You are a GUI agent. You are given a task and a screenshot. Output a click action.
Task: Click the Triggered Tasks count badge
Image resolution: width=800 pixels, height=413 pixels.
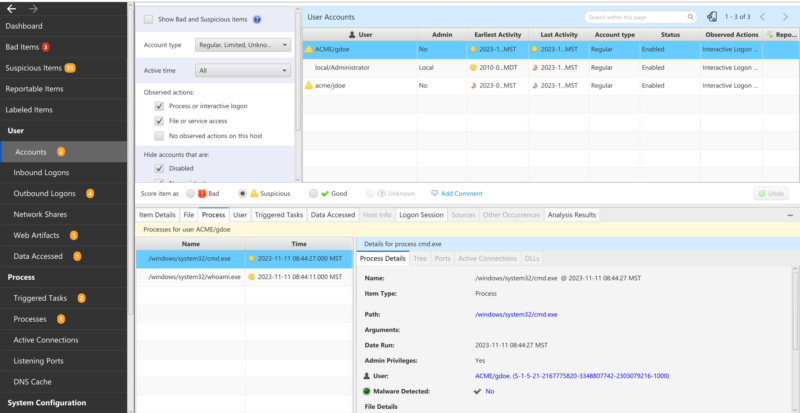point(81,298)
